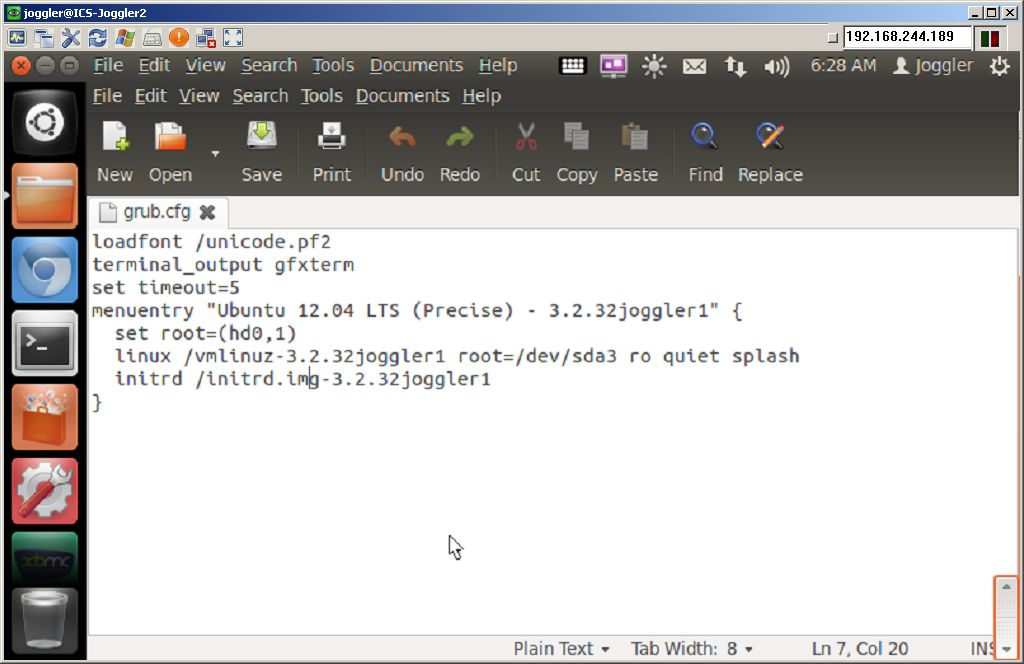Open the volume speaker indicator
This screenshot has width=1024, height=664.
(x=776, y=66)
